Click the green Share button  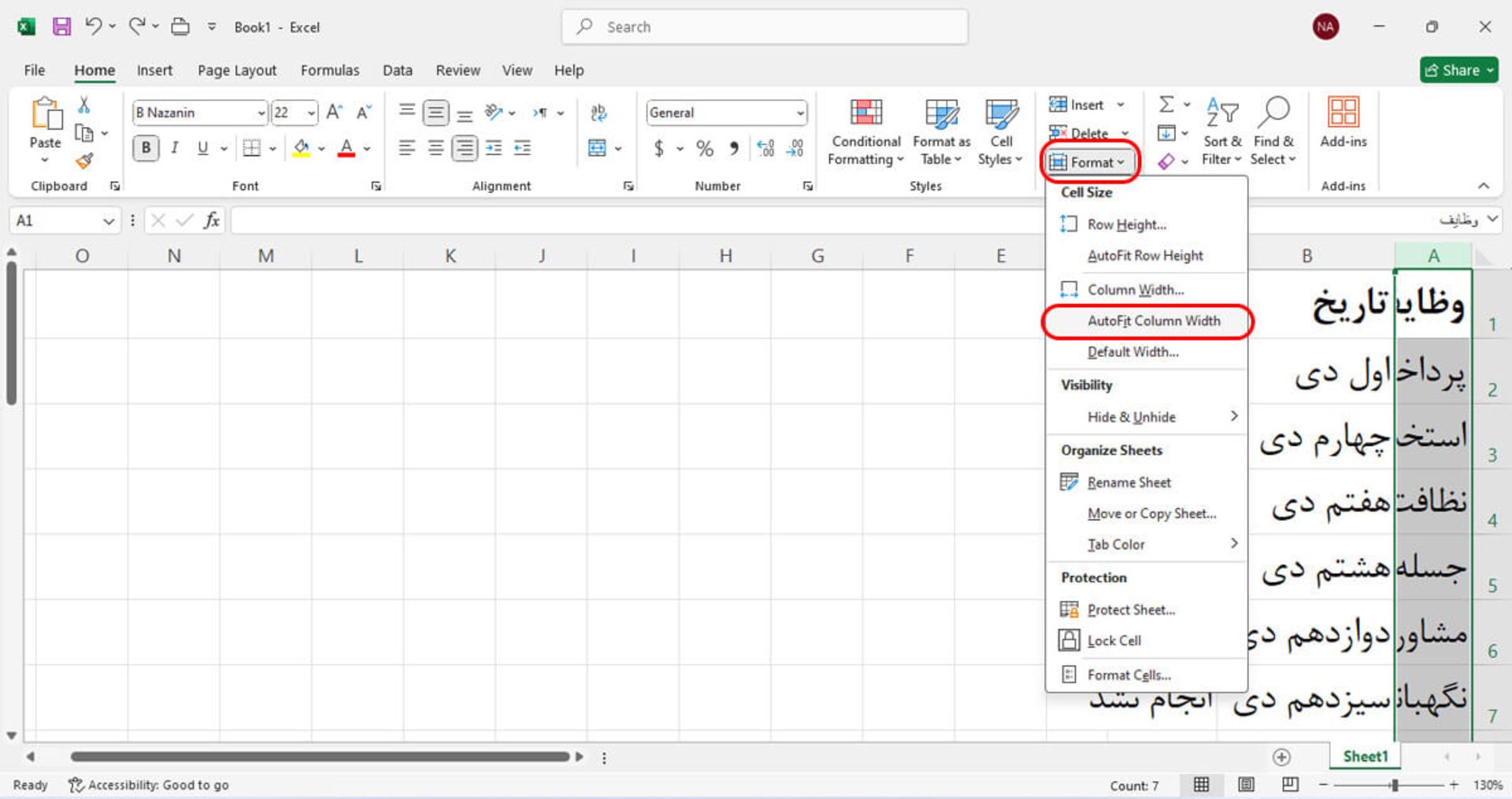(1458, 70)
